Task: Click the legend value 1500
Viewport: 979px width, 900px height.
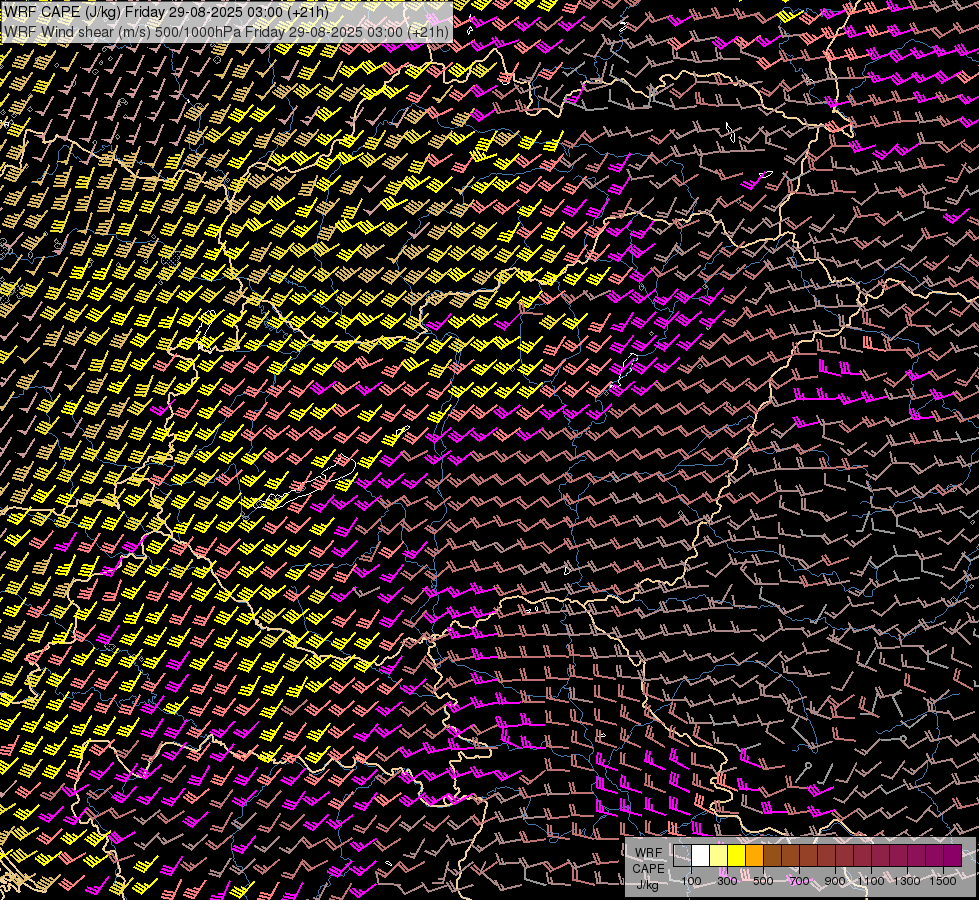Action: (x=943, y=881)
